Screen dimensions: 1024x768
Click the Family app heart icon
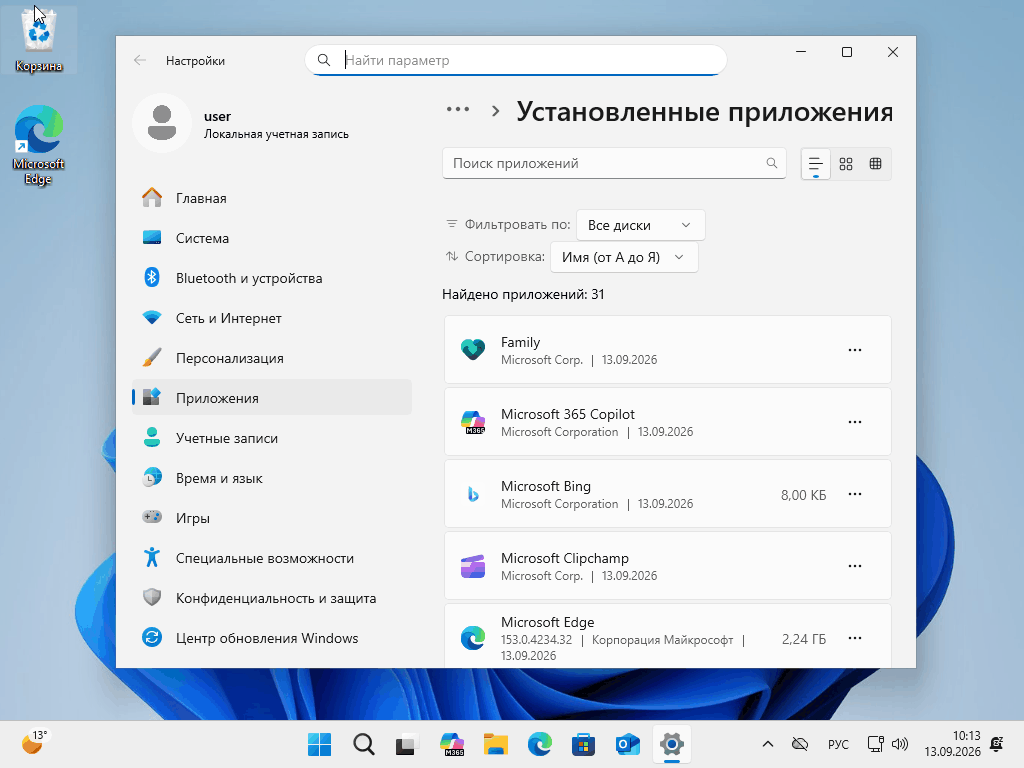pyautogui.click(x=473, y=350)
